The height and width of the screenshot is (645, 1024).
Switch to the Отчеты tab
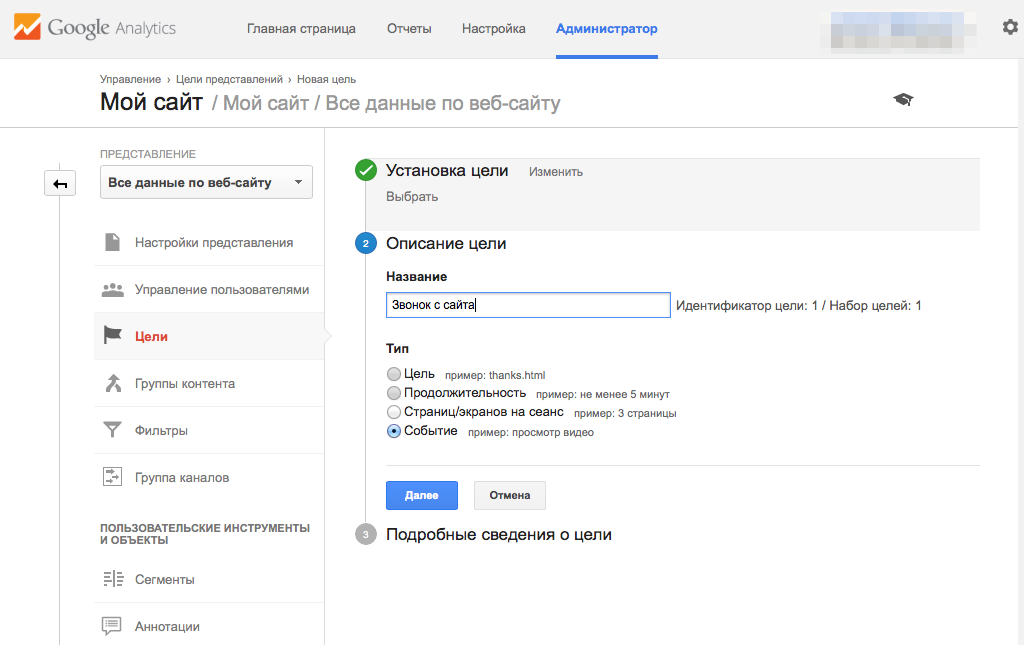point(409,29)
